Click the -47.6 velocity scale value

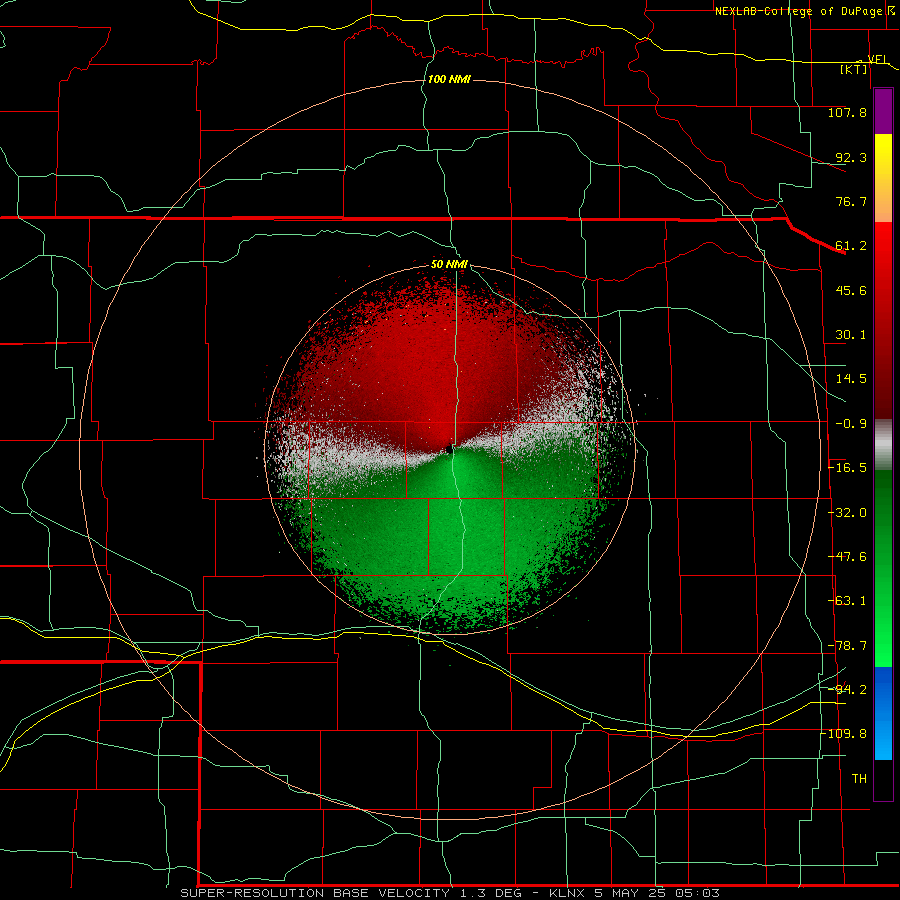tap(847, 557)
